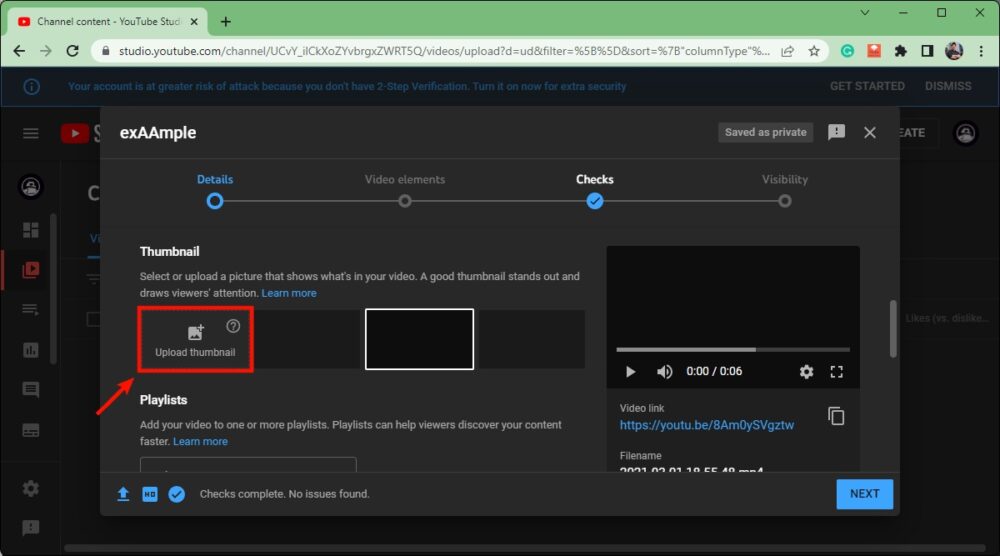Screen dimensions: 1000x556
Task: Click the Upload thumbnail icon
Action: (x=195, y=332)
